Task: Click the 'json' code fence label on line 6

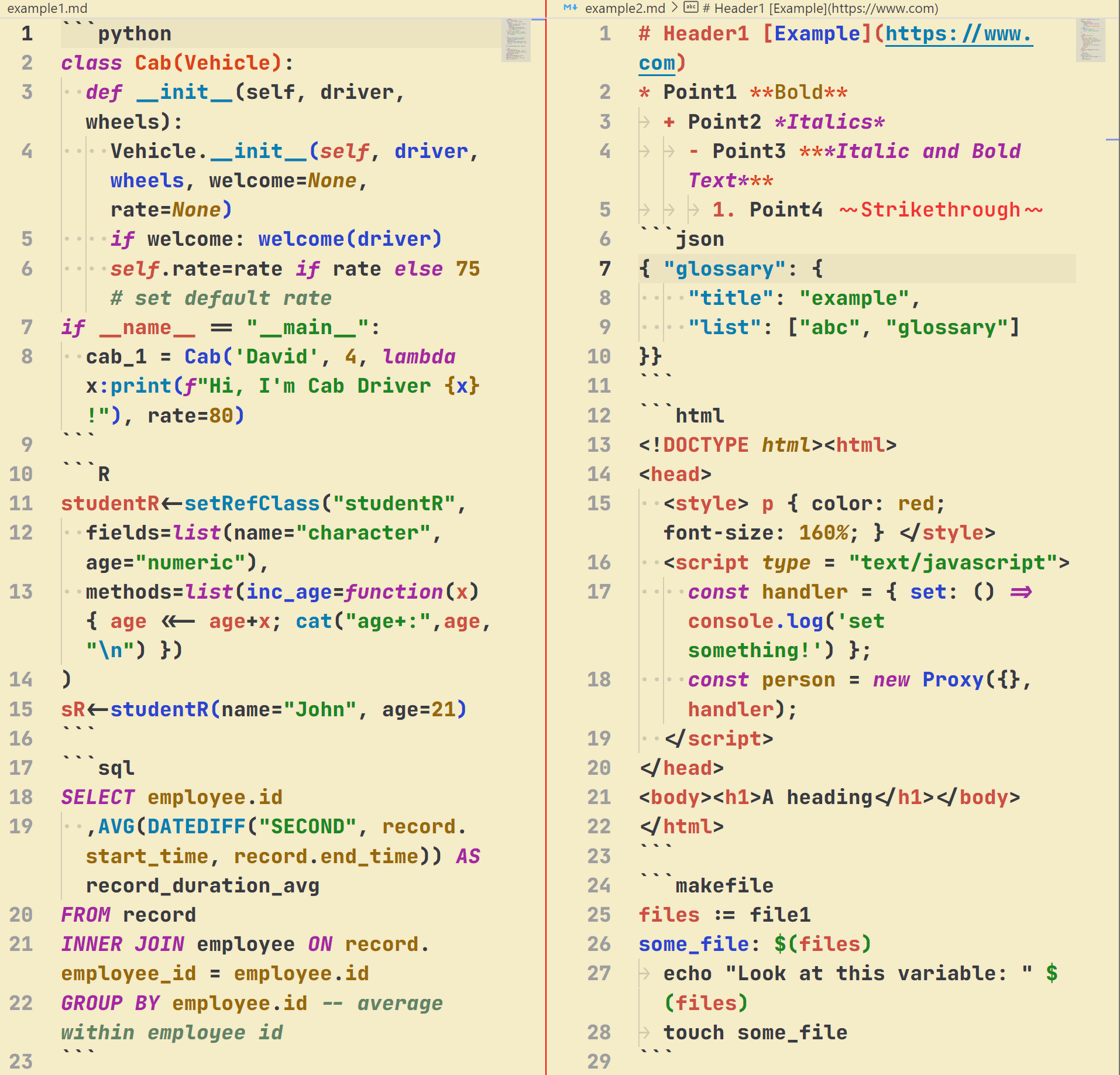Action: pos(700,239)
